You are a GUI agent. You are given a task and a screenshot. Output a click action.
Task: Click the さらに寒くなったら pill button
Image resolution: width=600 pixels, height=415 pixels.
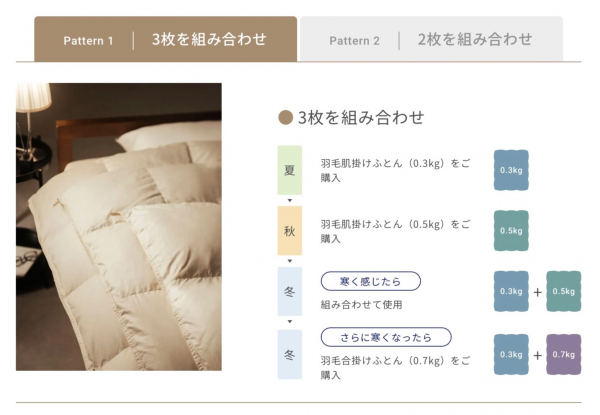click(386, 337)
